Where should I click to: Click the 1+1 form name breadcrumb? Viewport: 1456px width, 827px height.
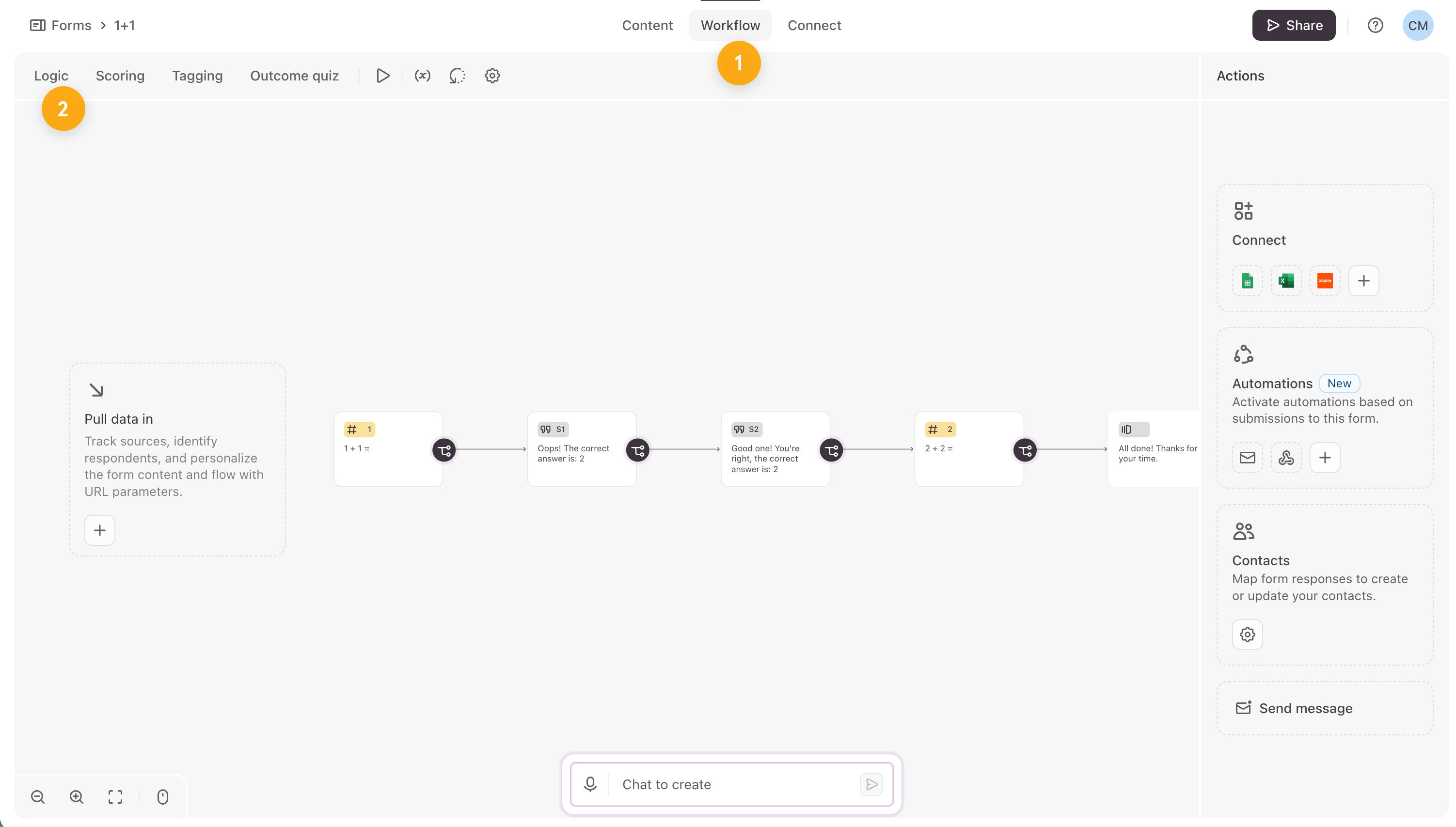click(x=124, y=25)
